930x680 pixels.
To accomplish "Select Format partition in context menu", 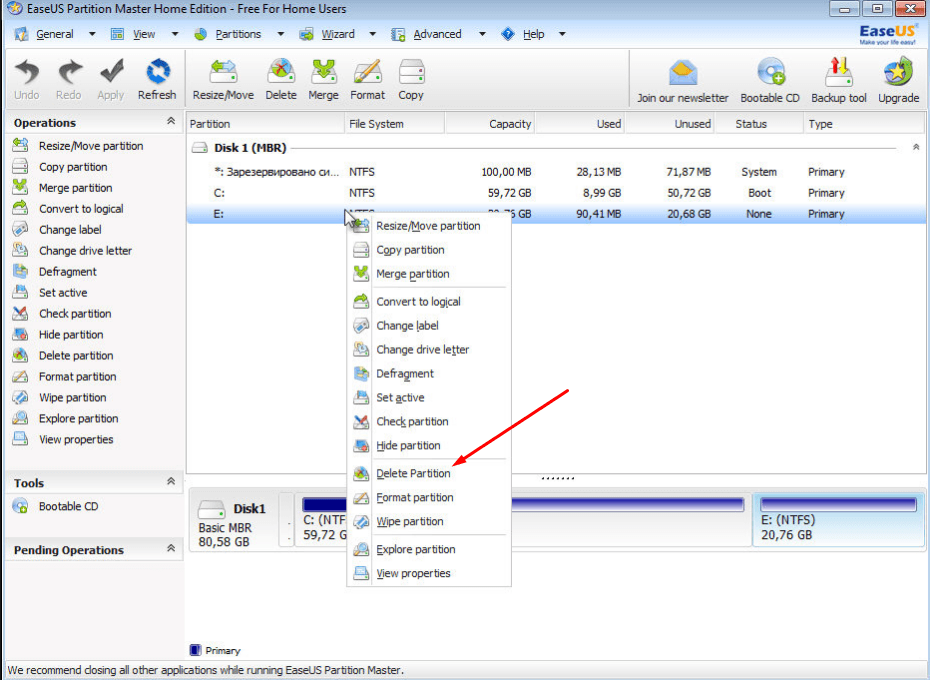I will click(414, 498).
